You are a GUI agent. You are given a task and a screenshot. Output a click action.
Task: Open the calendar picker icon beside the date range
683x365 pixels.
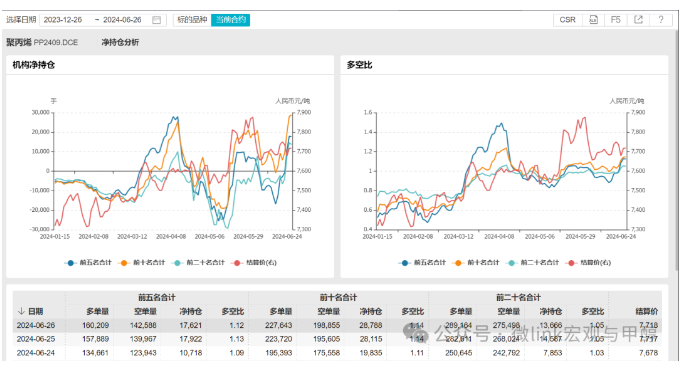coord(156,20)
